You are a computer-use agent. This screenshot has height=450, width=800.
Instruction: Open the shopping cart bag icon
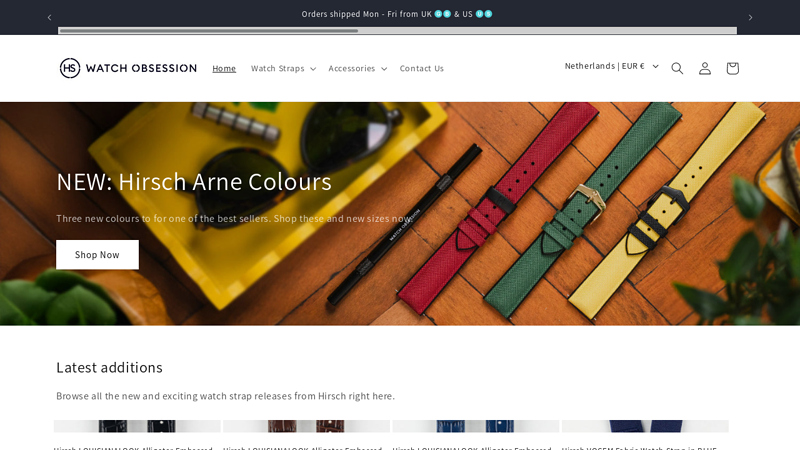732,68
